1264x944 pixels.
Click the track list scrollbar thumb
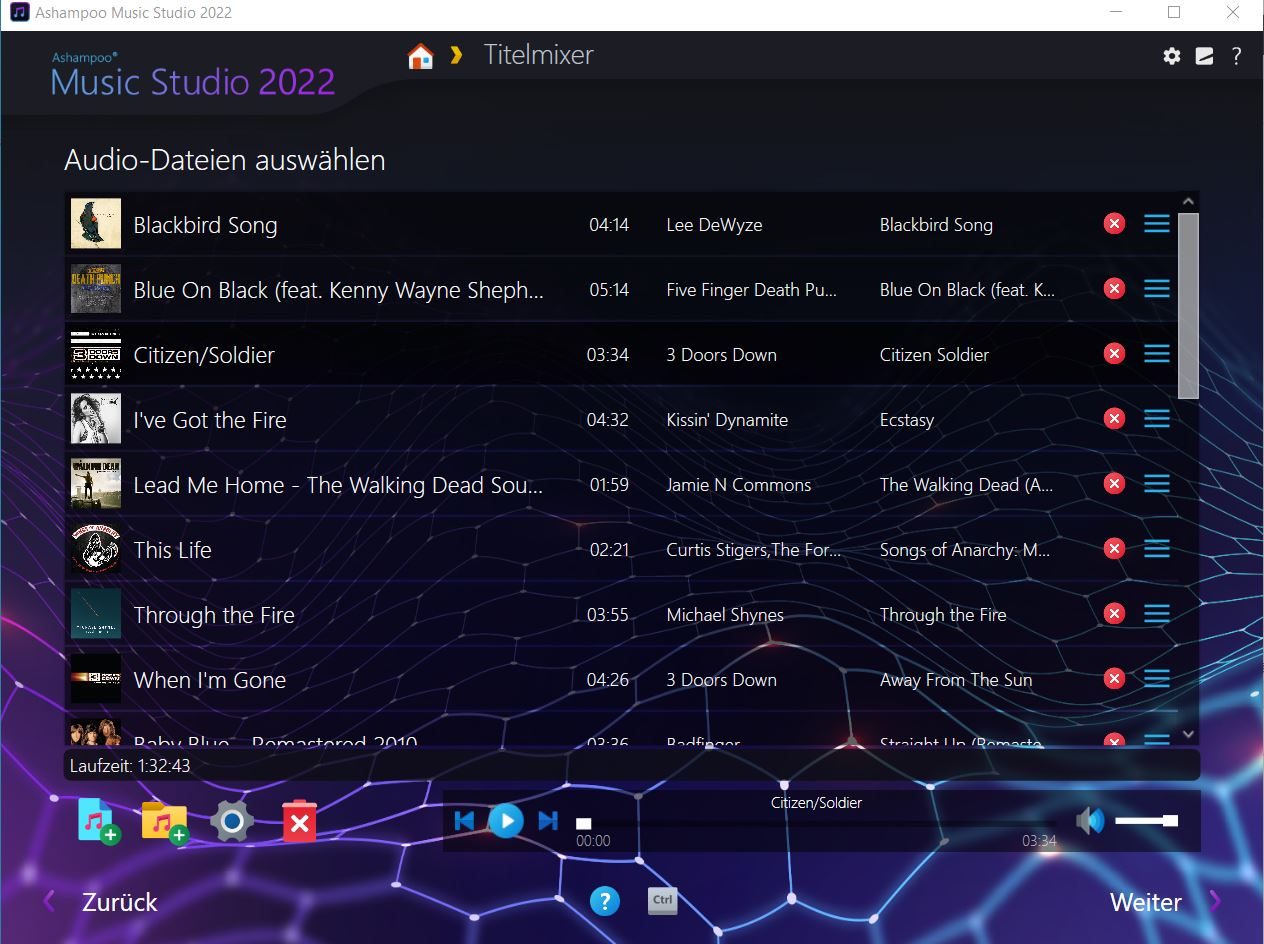tap(1188, 305)
